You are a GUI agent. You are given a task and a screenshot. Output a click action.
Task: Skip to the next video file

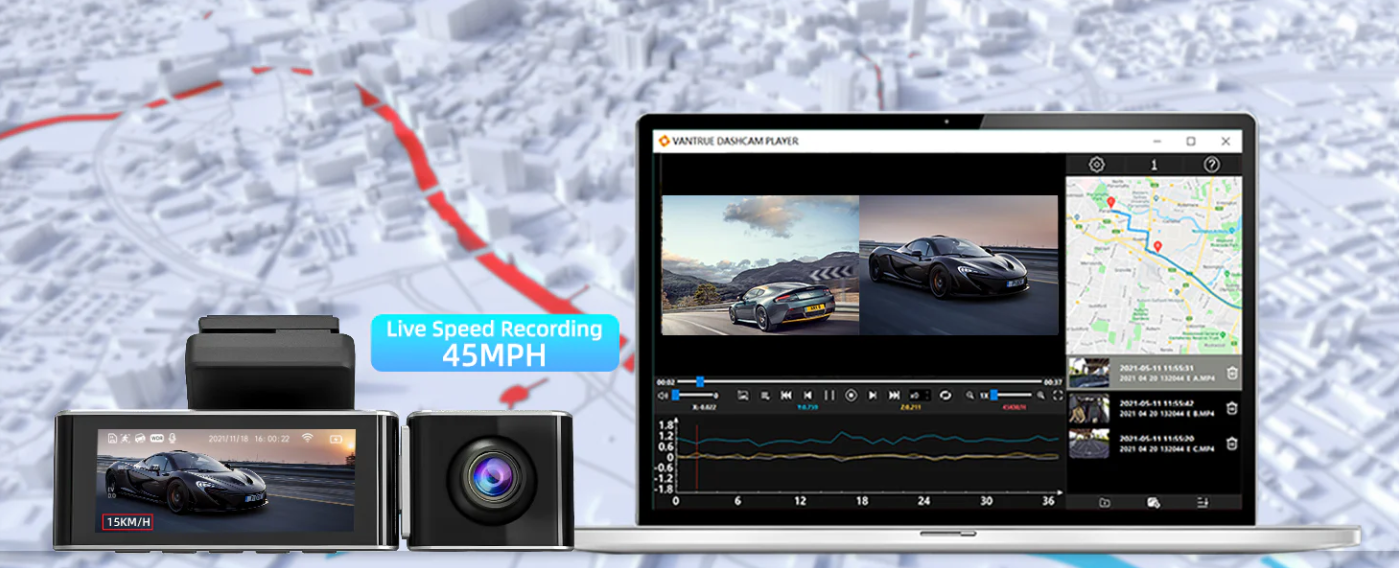894,396
